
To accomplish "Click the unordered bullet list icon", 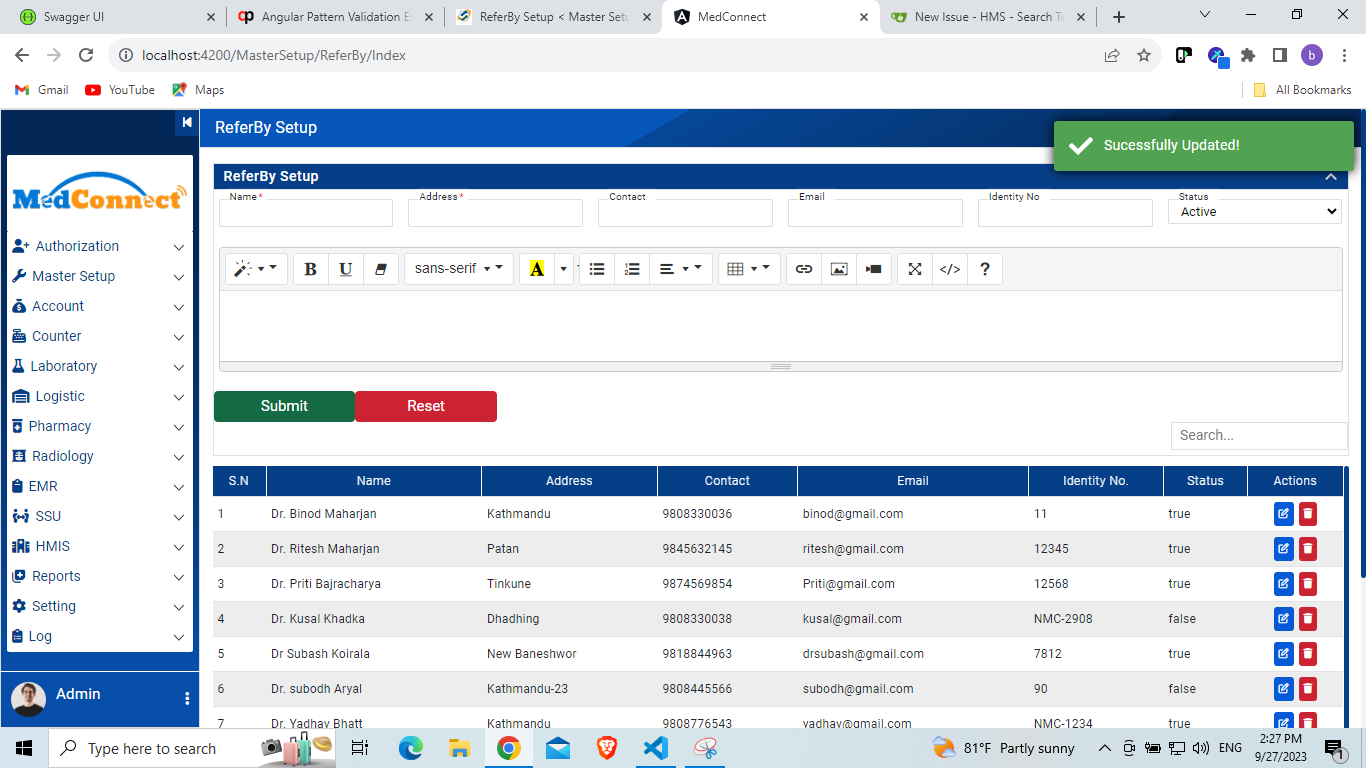I will (x=597, y=269).
